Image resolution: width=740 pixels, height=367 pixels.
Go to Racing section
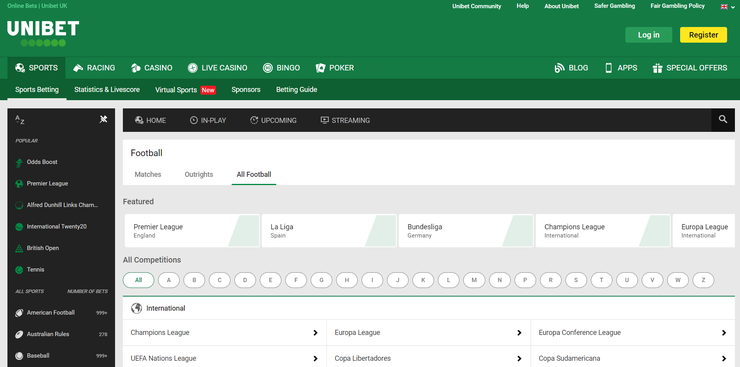pos(94,68)
